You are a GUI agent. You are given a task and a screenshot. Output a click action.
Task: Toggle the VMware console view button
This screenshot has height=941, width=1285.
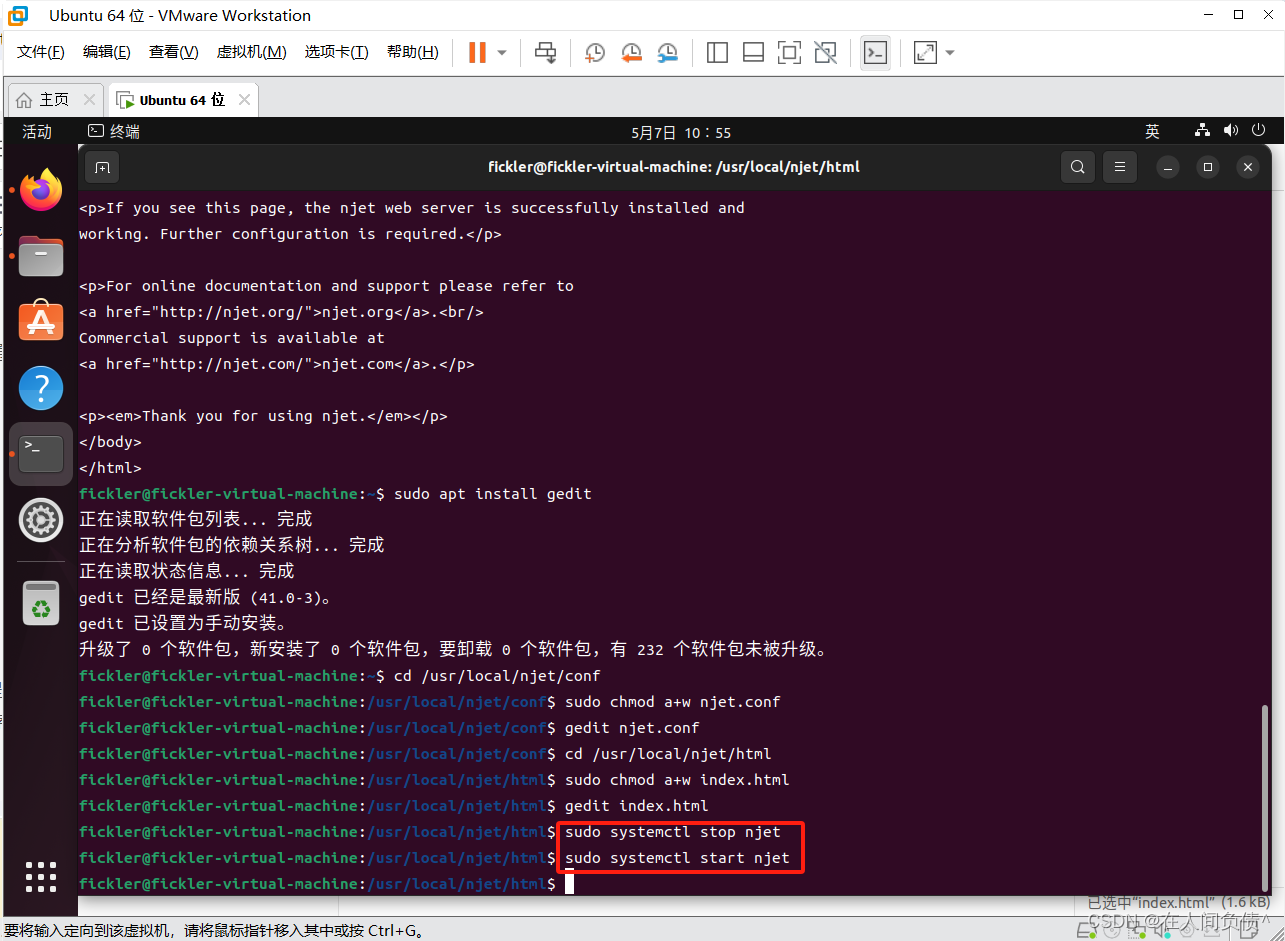(x=875, y=53)
